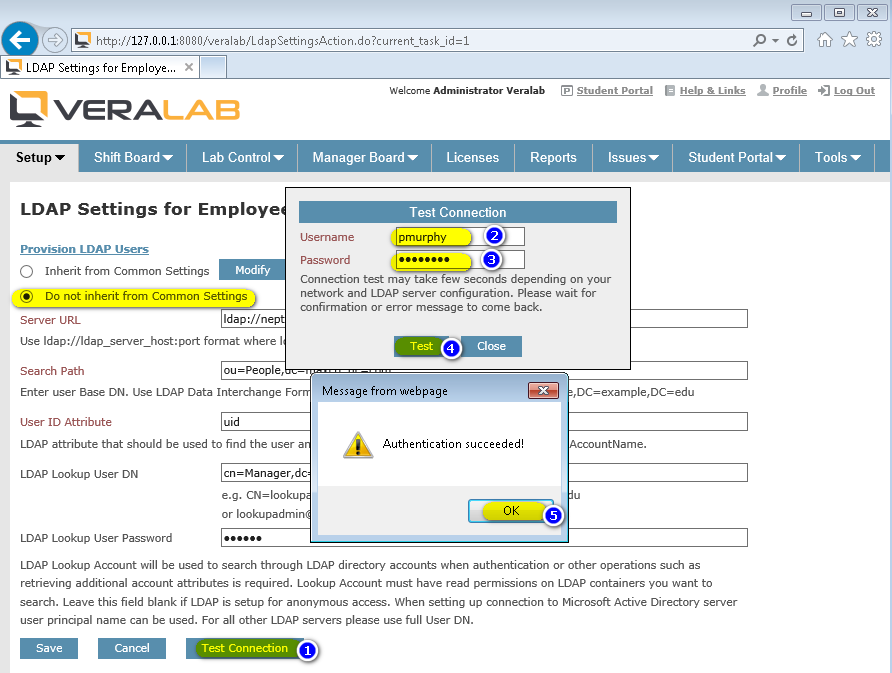
Task: Select Do not inherit from Common Settings
Action: pos(26,296)
